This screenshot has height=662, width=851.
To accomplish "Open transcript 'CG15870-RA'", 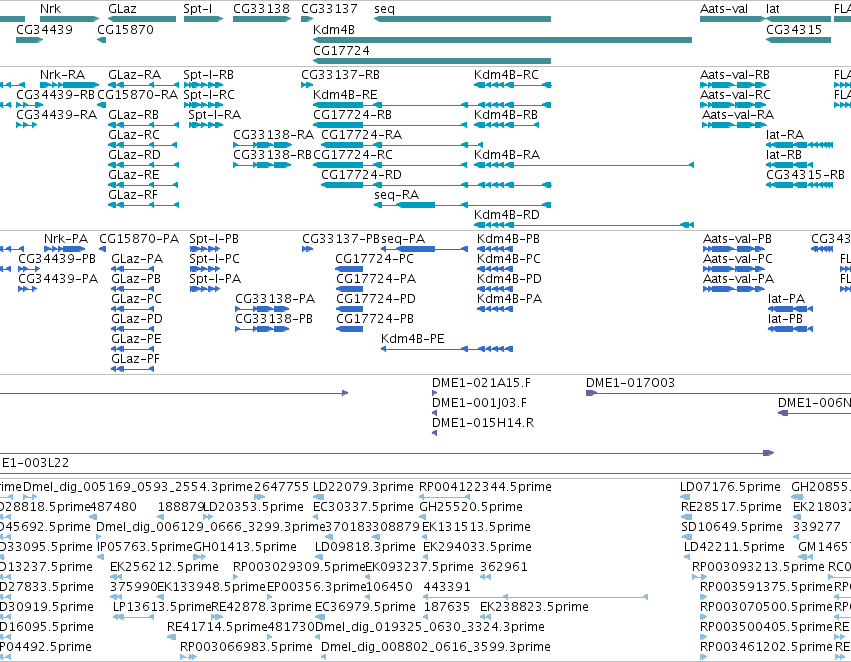I will [137, 95].
